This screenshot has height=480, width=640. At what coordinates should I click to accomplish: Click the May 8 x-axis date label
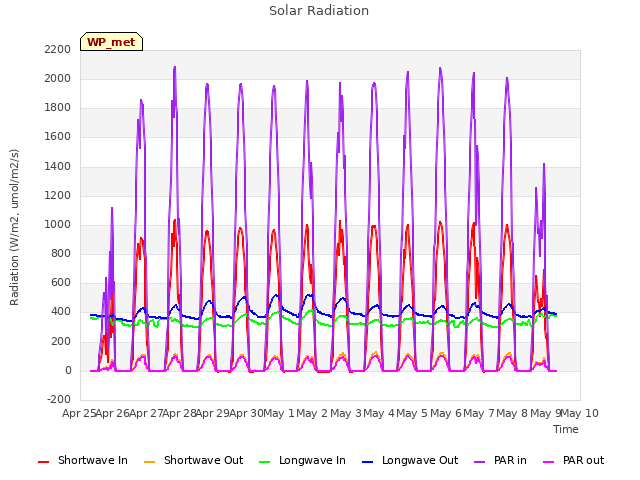512,413
